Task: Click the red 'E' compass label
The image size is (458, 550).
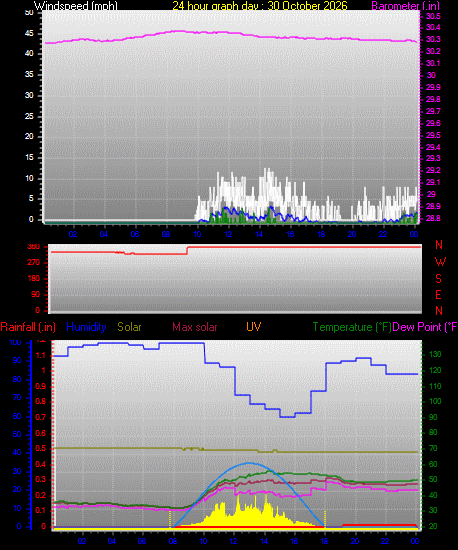Action: point(438,295)
